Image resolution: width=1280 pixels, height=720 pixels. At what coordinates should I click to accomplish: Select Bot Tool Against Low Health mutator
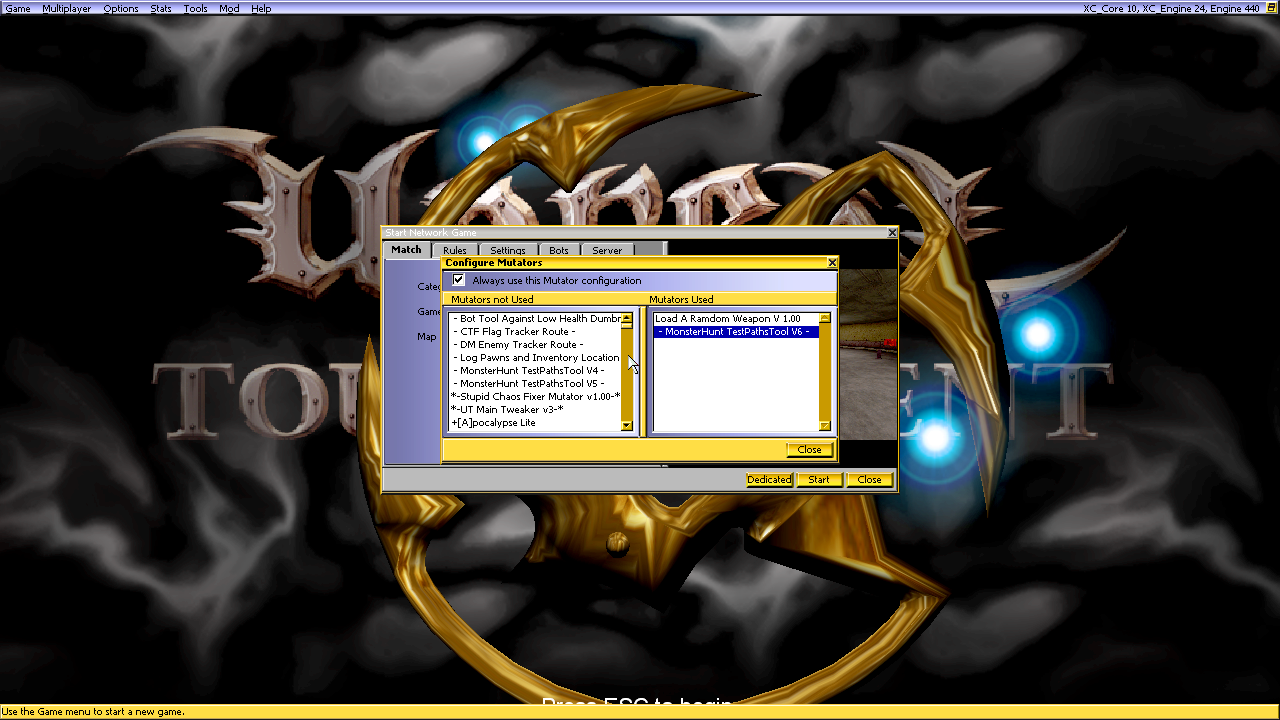point(535,319)
